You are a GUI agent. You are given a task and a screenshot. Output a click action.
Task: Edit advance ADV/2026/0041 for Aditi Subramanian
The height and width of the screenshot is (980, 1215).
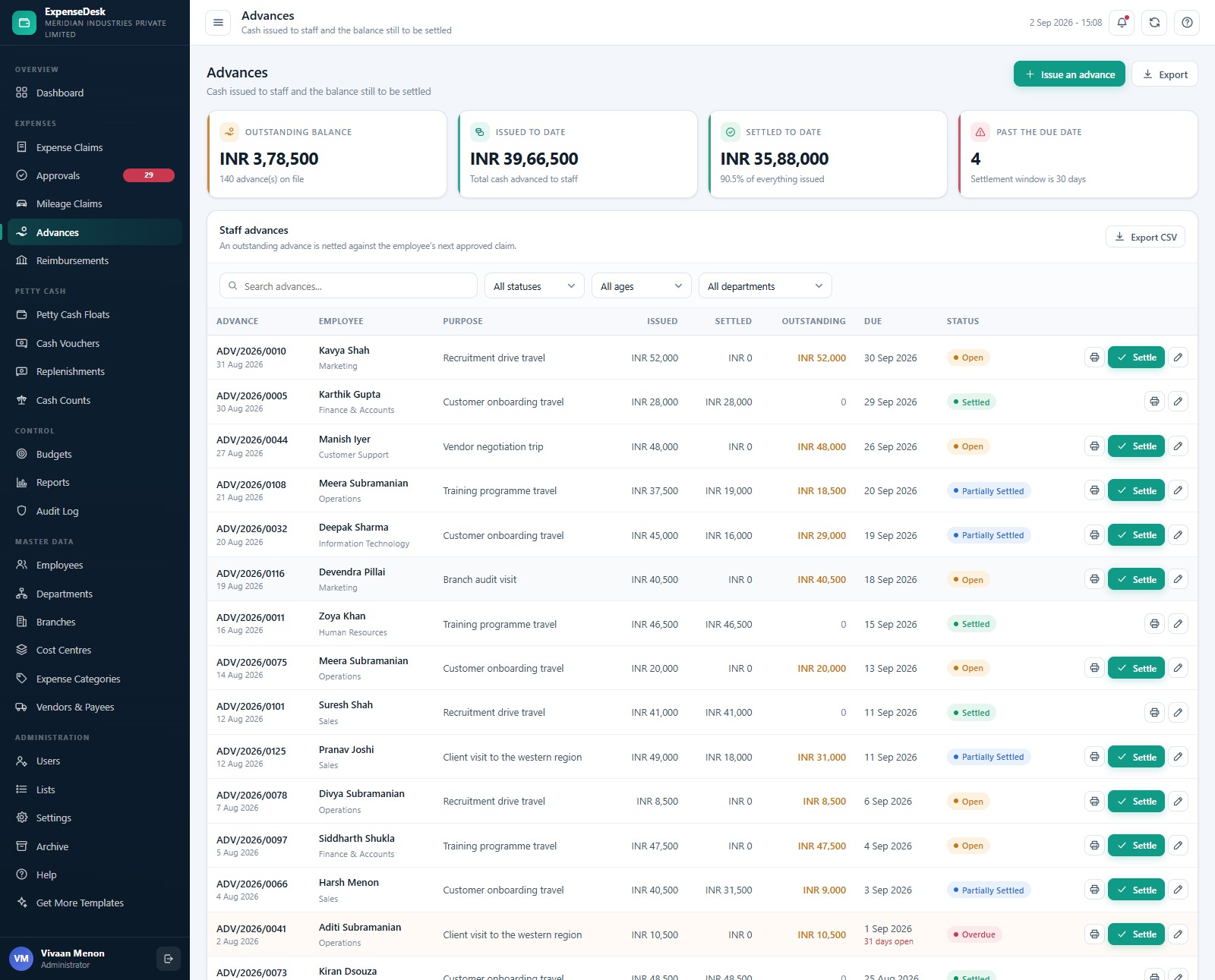pyautogui.click(x=1178, y=934)
